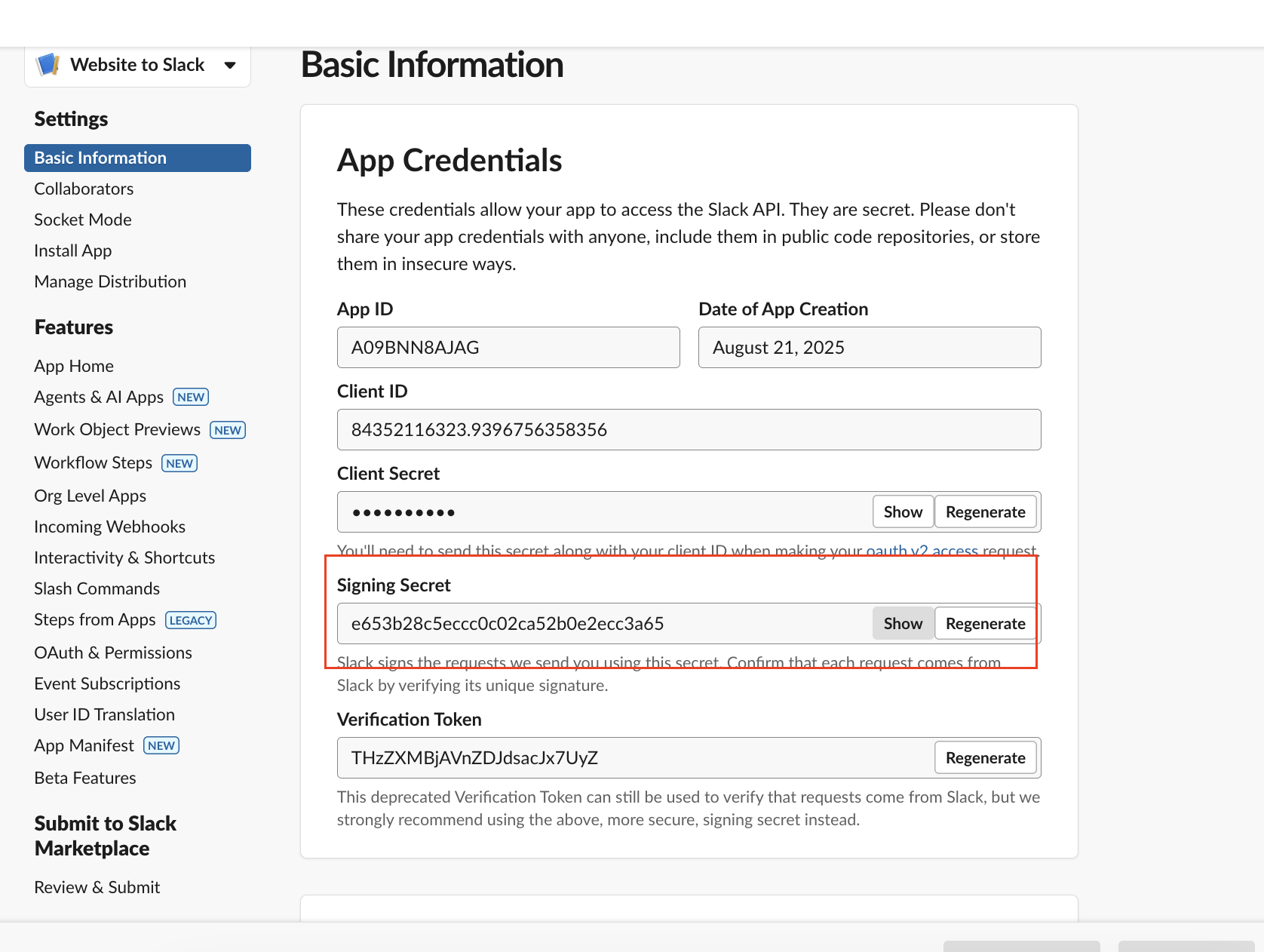This screenshot has height=952, width=1264.
Task: Open the App Manifest page
Action: click(84, 745)
